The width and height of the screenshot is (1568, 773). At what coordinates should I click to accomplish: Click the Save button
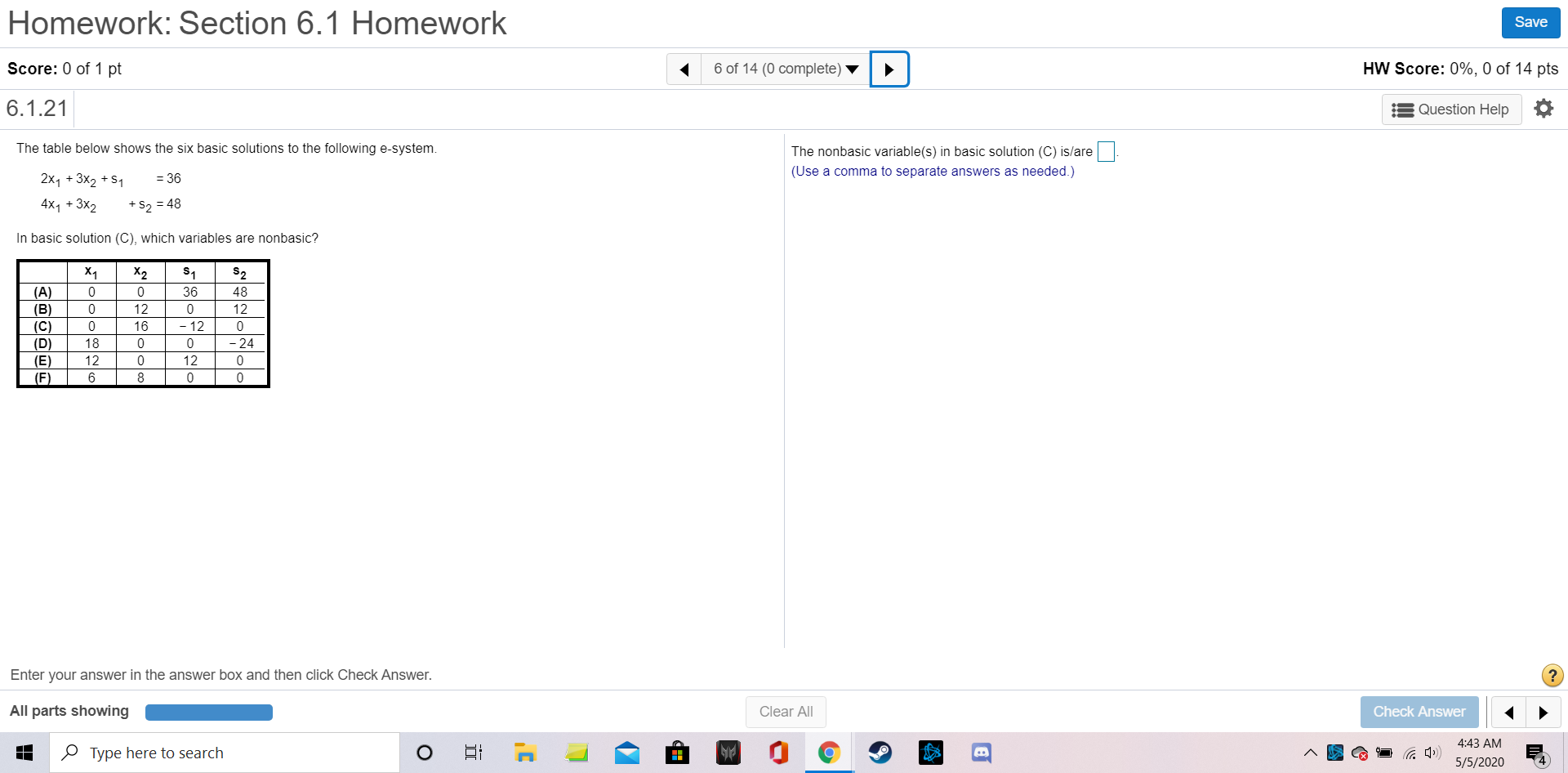click(x=1530, y=23)
